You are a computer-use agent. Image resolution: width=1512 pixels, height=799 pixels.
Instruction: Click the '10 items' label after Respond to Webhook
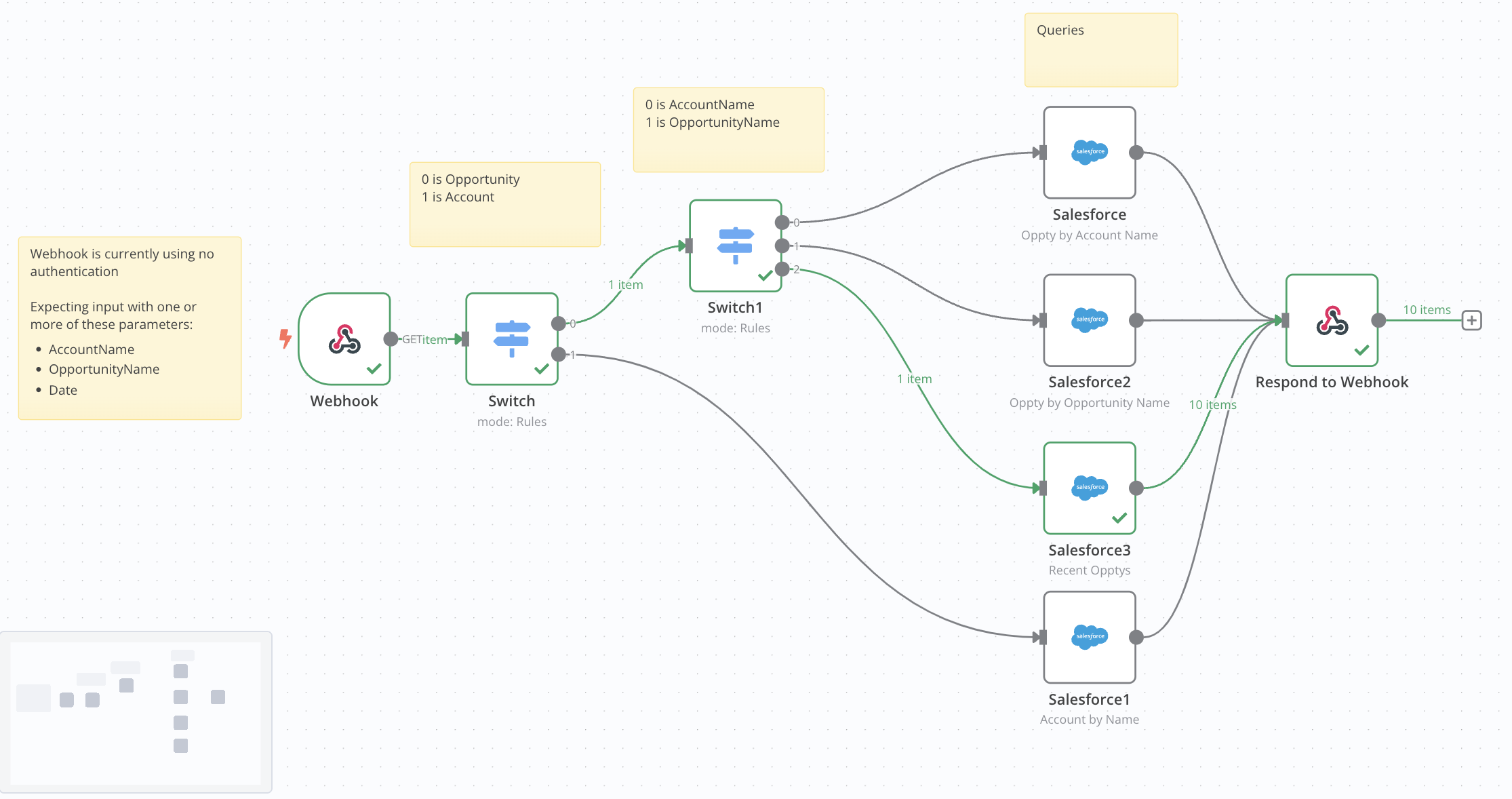point(1427,310)
